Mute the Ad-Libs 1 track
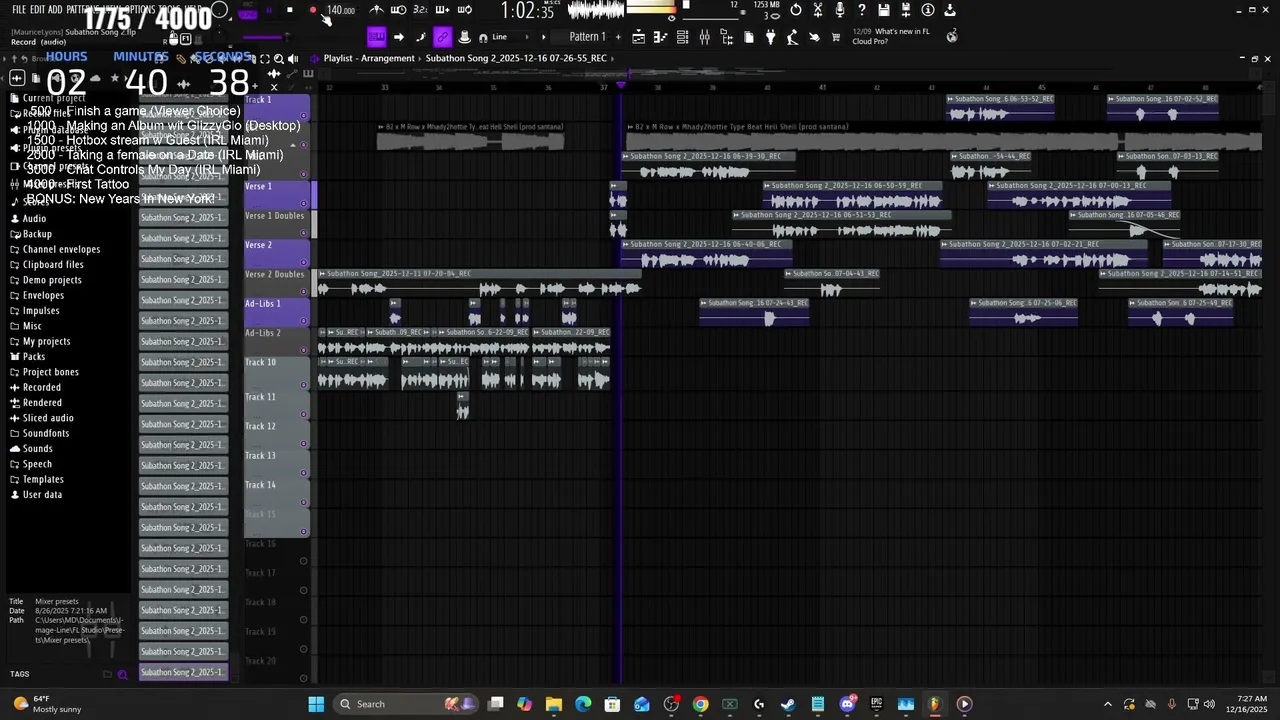The height and width of the screenshot is (720, 1280). [304, 319]
